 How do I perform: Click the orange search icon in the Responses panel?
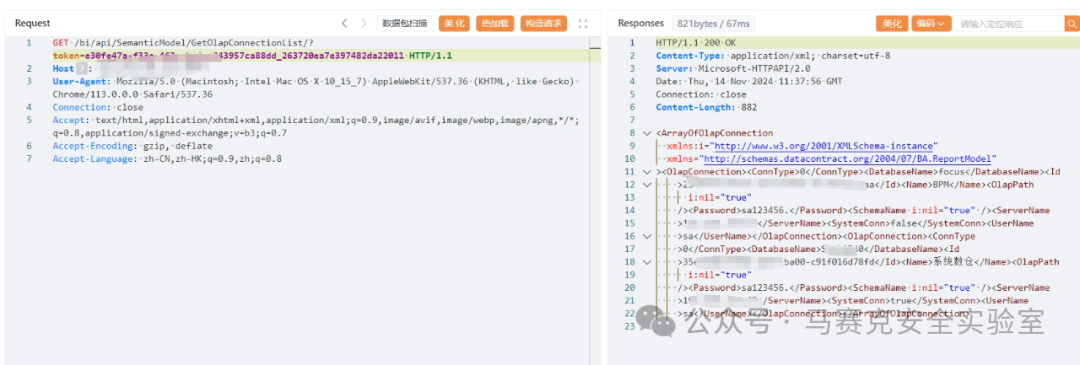point(1071,23)
